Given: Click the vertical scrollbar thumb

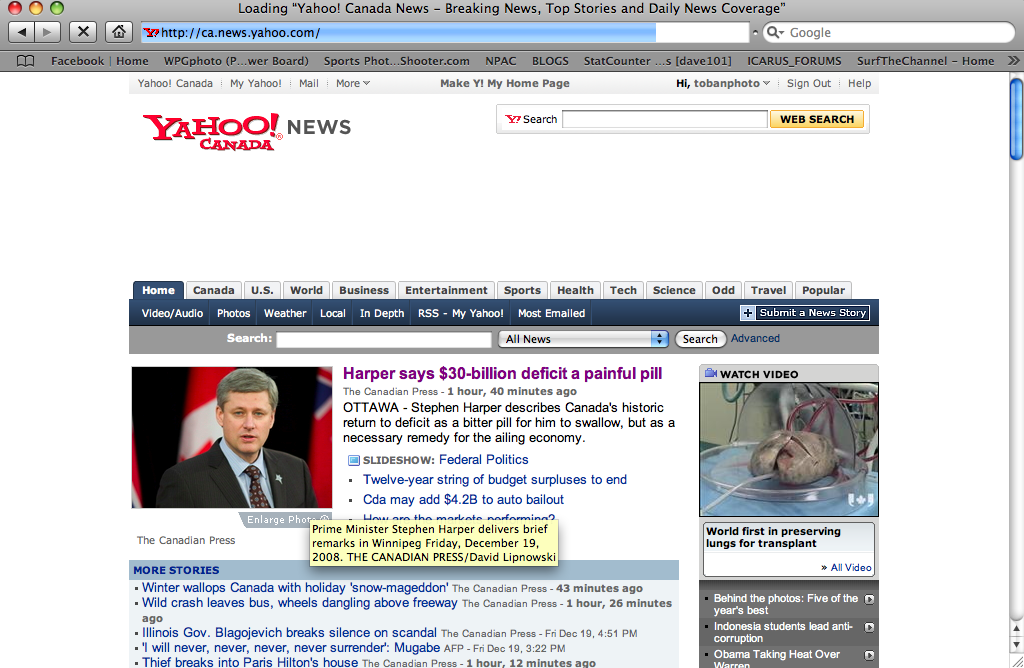Looking at the screenshot, I should 1016,119.
